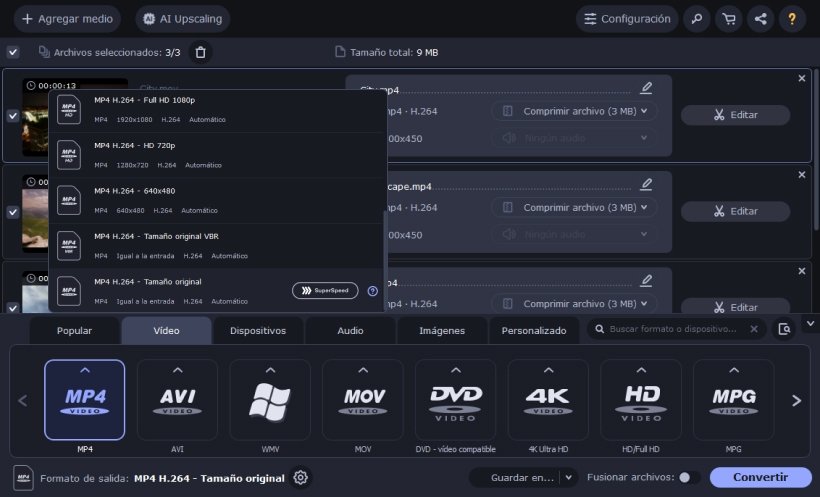Select the MP4 video format icon
The height and width of the screenshot is (497, 820).
pyautogui.click(x=85, y=400)
